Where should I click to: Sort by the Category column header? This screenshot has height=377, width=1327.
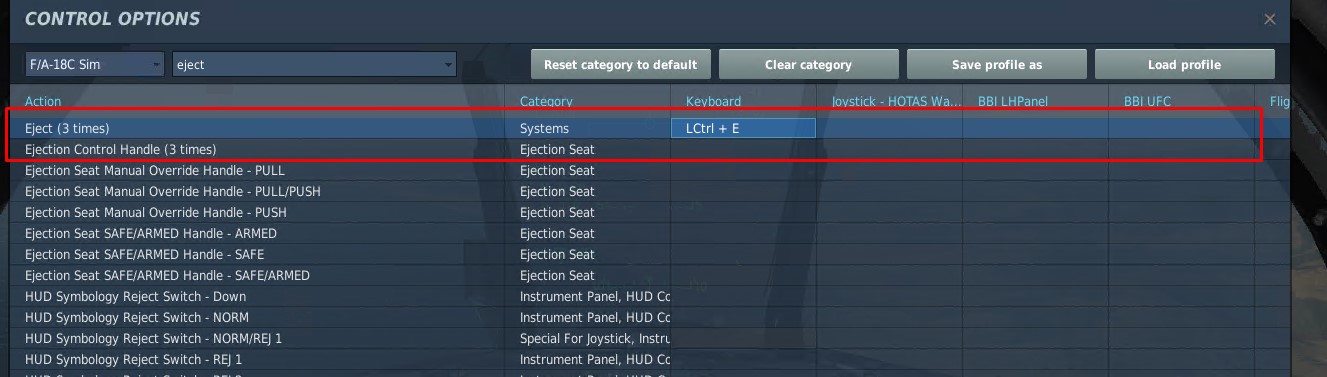click(546, 101)
